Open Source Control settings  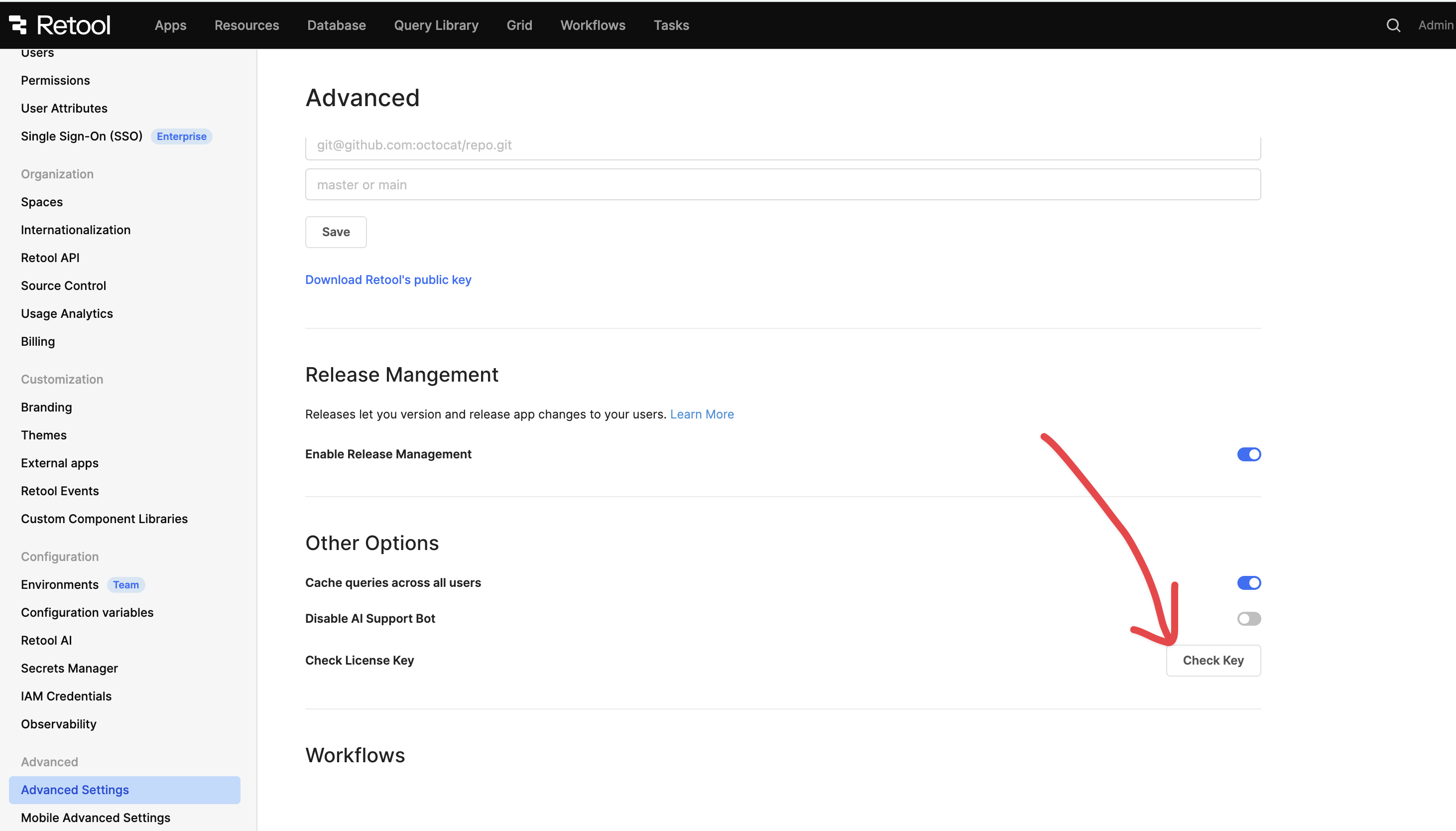pyautogui.click(x=63, y=286)
